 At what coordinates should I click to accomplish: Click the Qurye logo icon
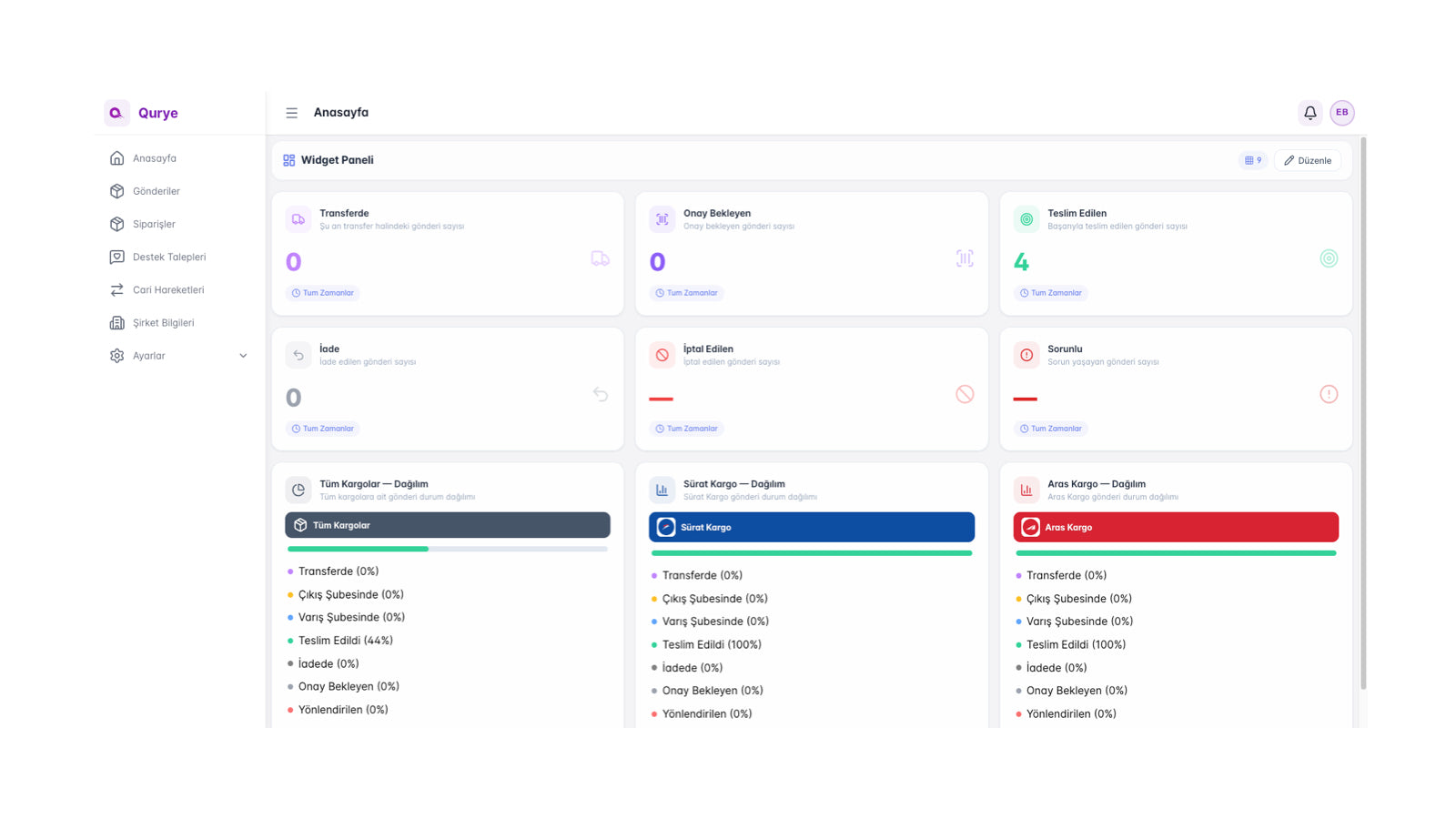click(x=116, y=113)
